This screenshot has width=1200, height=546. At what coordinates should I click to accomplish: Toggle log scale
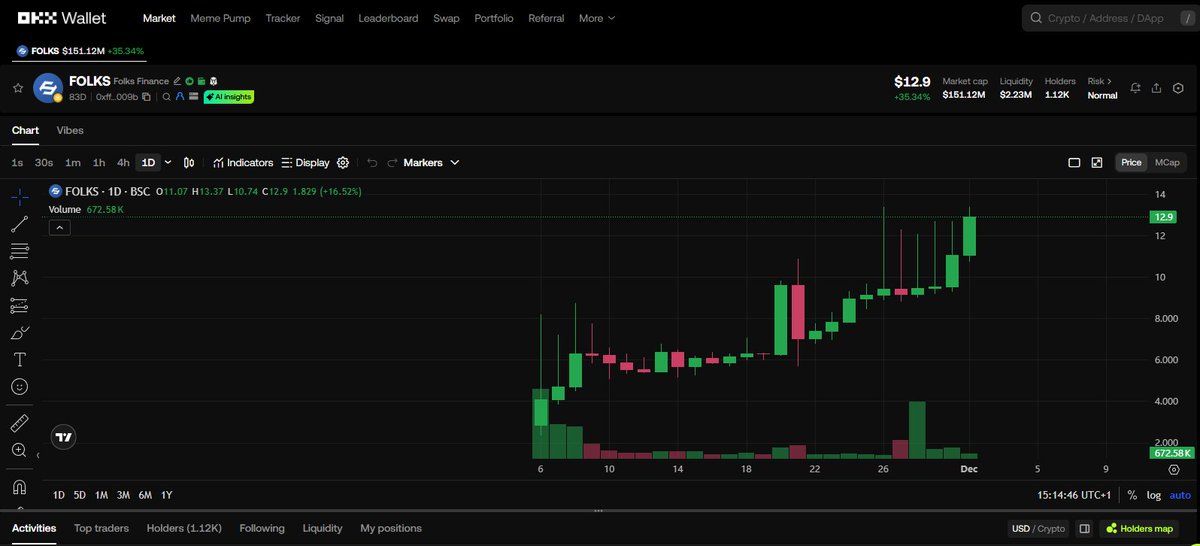click(x=1154, y=495)
